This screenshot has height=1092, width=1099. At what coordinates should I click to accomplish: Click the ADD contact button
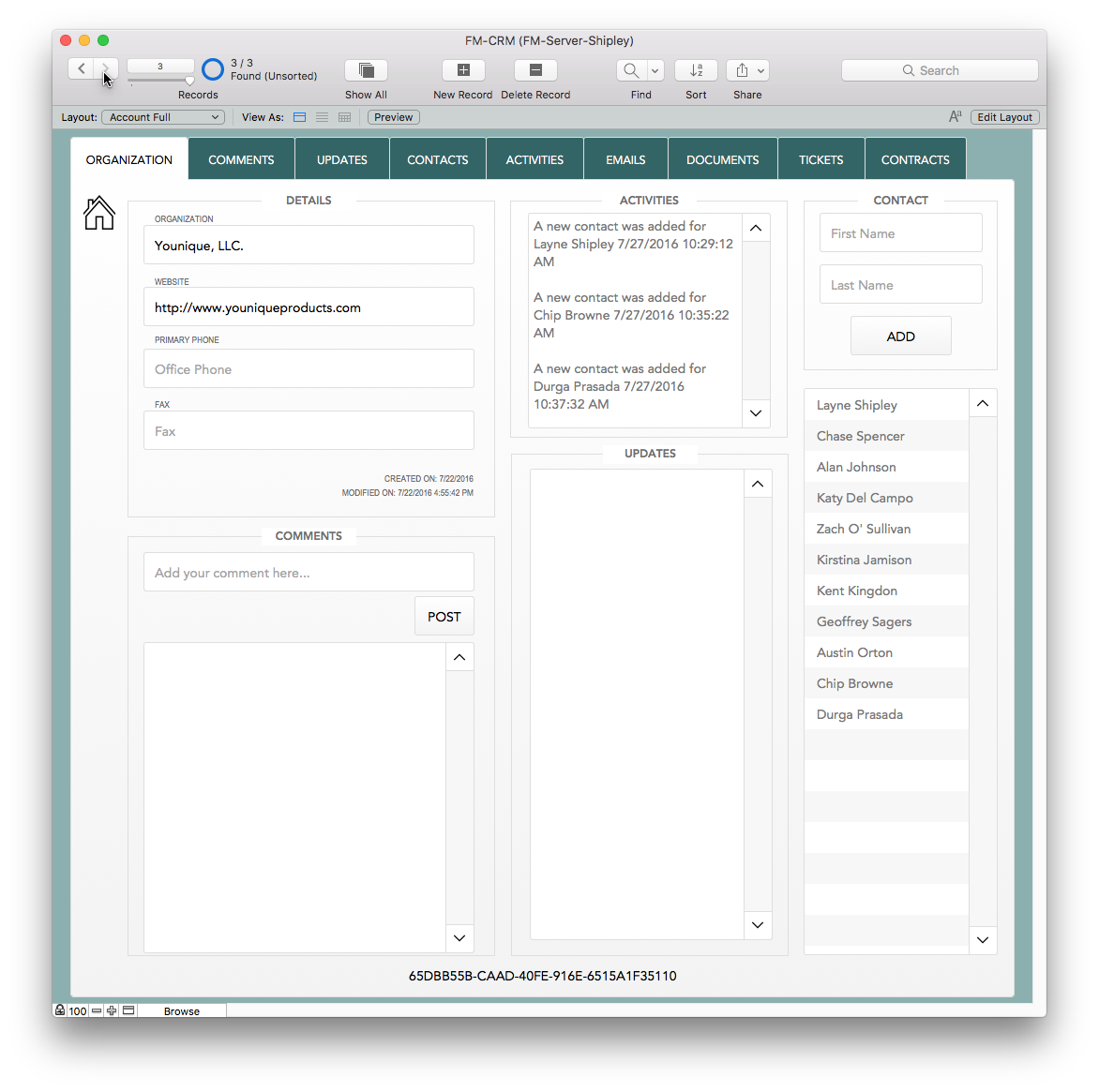click(900, 337)
